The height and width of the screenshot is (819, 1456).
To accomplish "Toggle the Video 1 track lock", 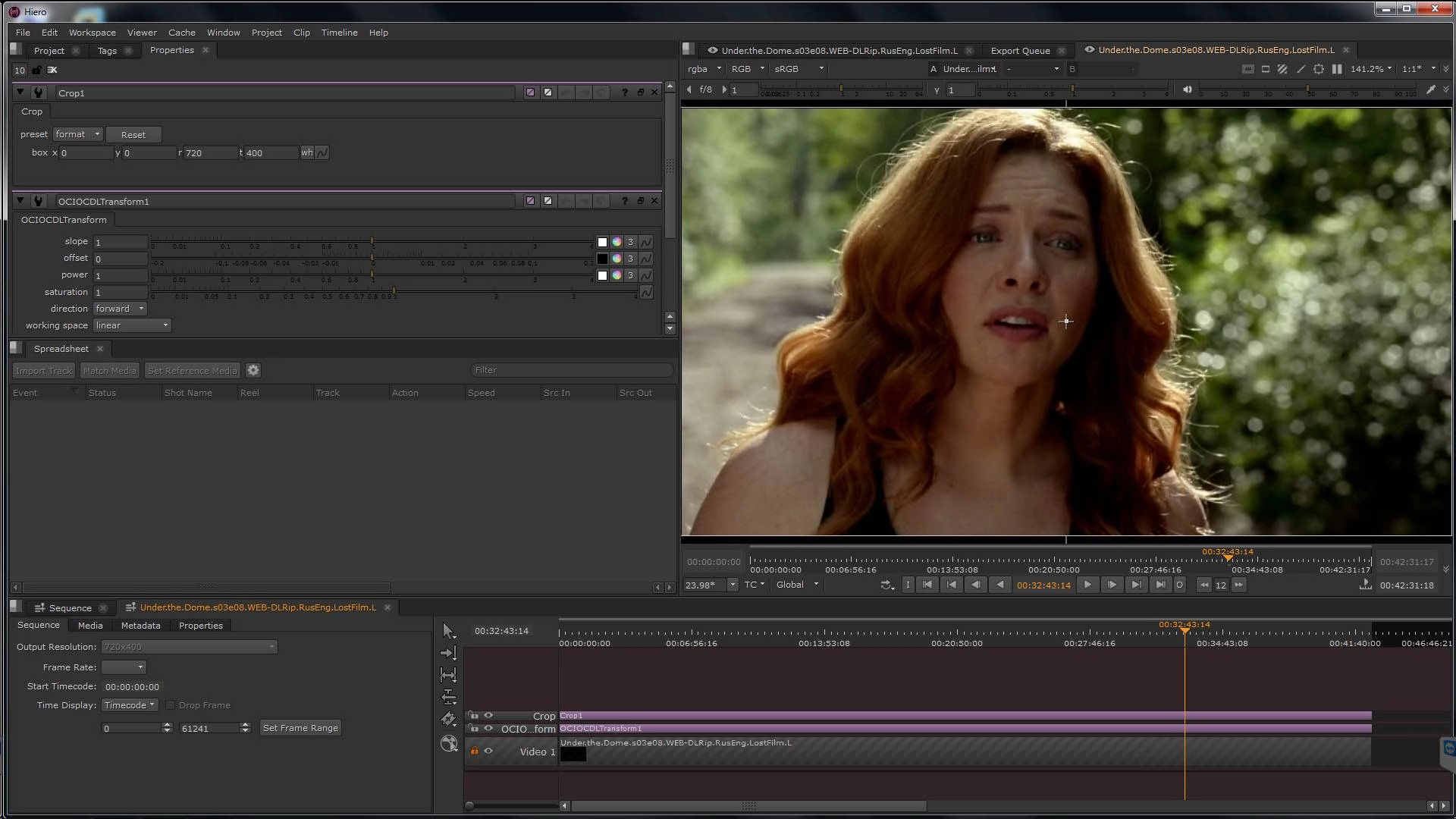I will [475, 751].
